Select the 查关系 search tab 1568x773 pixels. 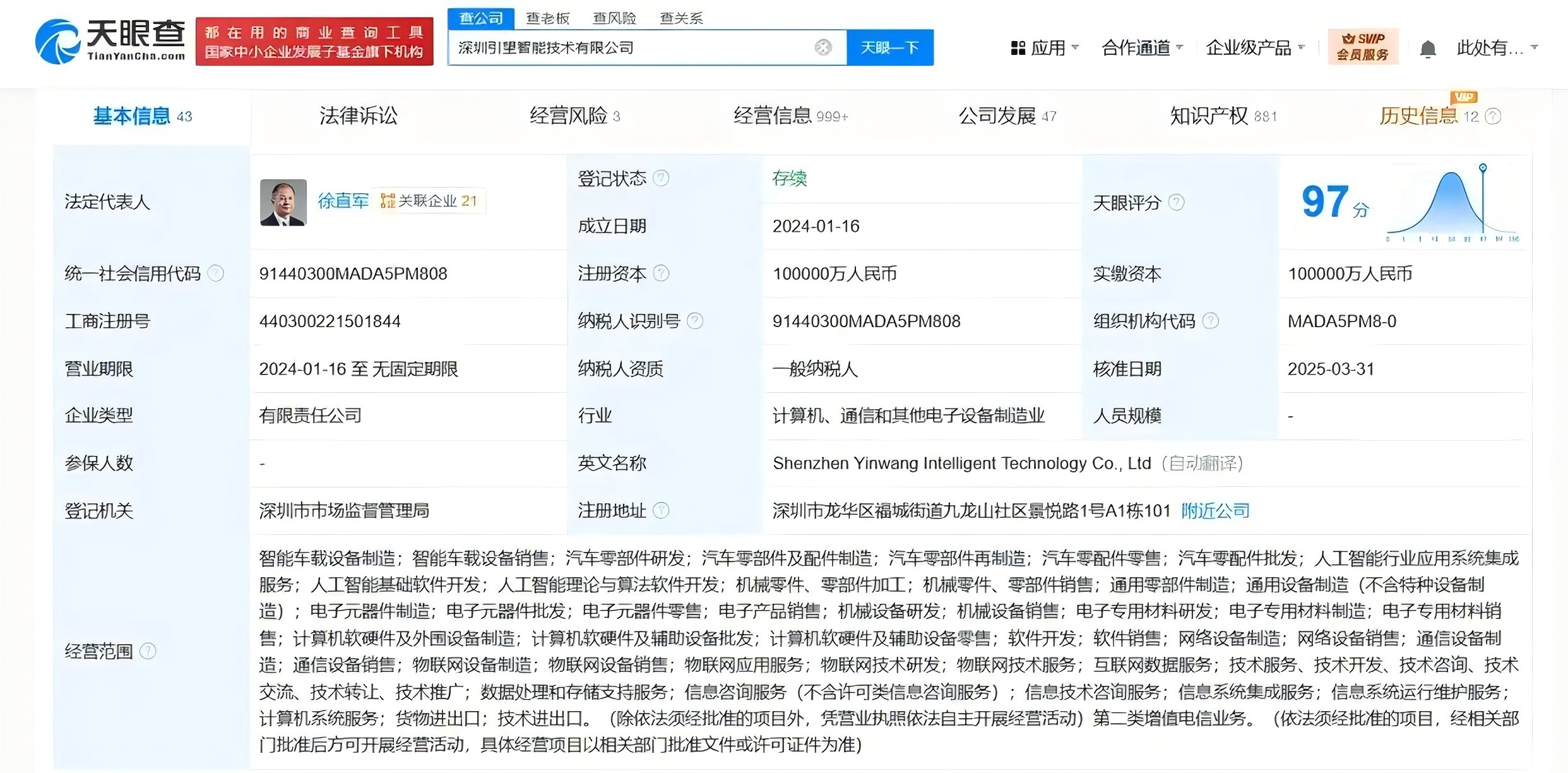point(682,18)
